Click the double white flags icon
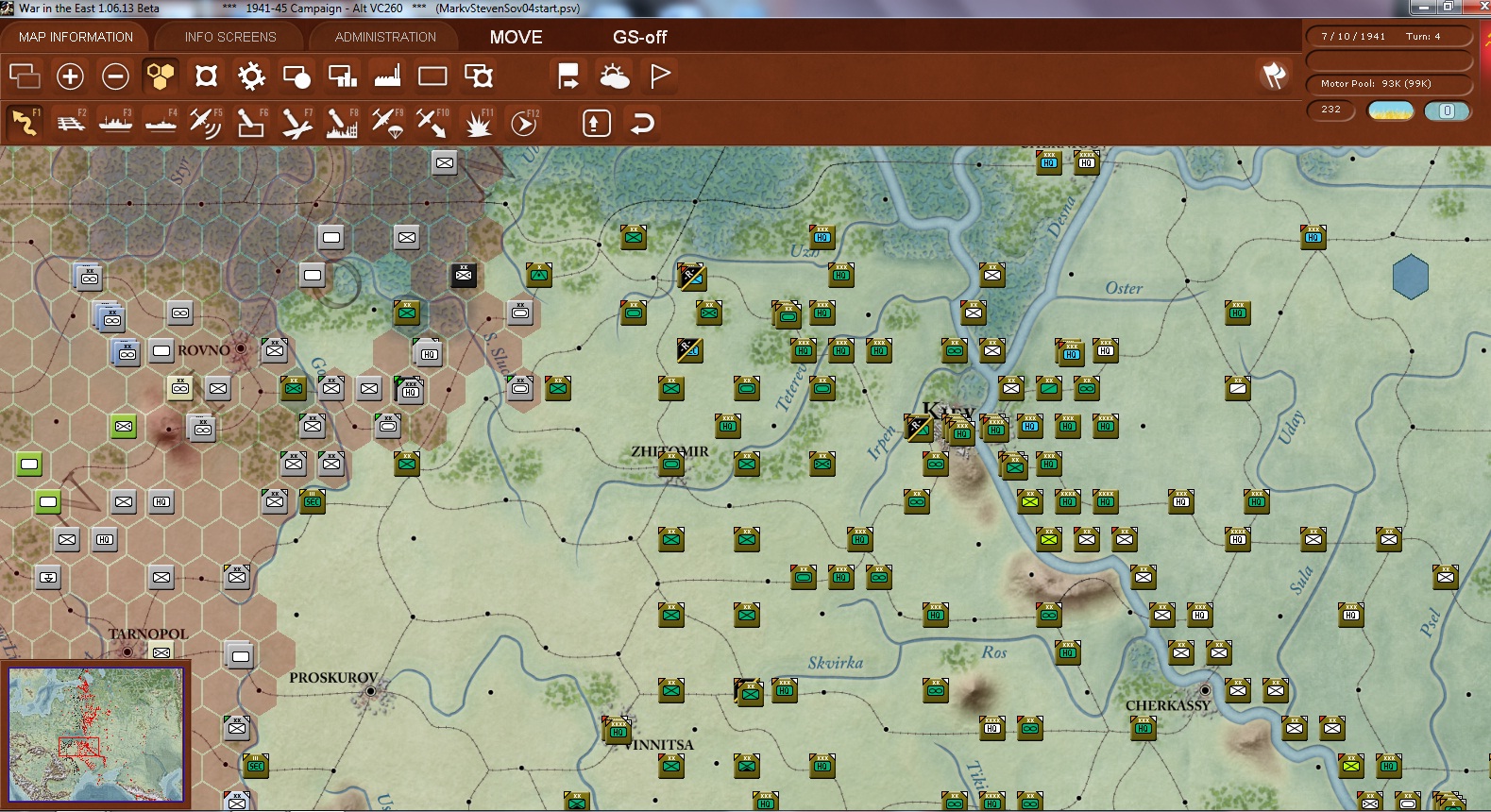This screenshot has width=1491, height=812. (x=1274, y=76)
